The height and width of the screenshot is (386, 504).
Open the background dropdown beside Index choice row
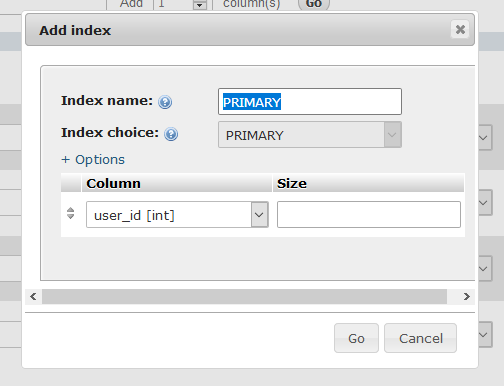click(x=485, y=137)
